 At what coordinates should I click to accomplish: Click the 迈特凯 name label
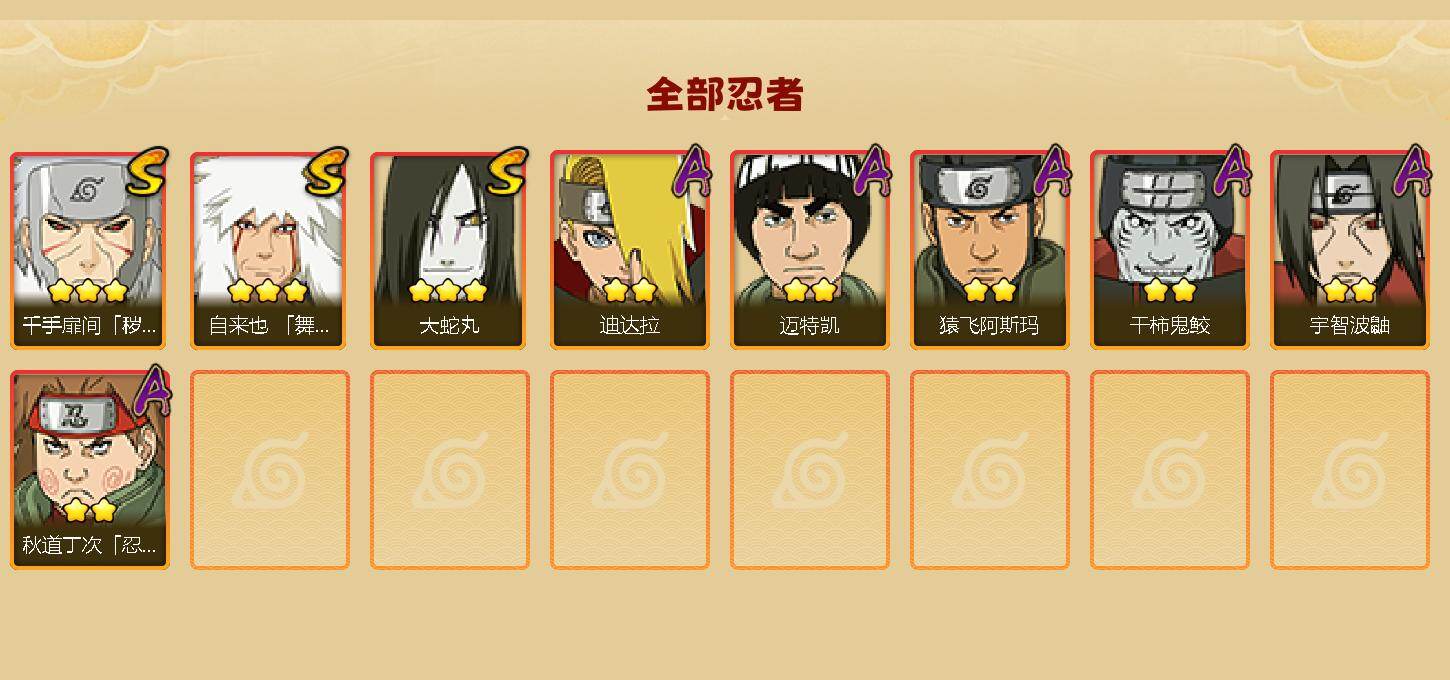pos(809,326)
